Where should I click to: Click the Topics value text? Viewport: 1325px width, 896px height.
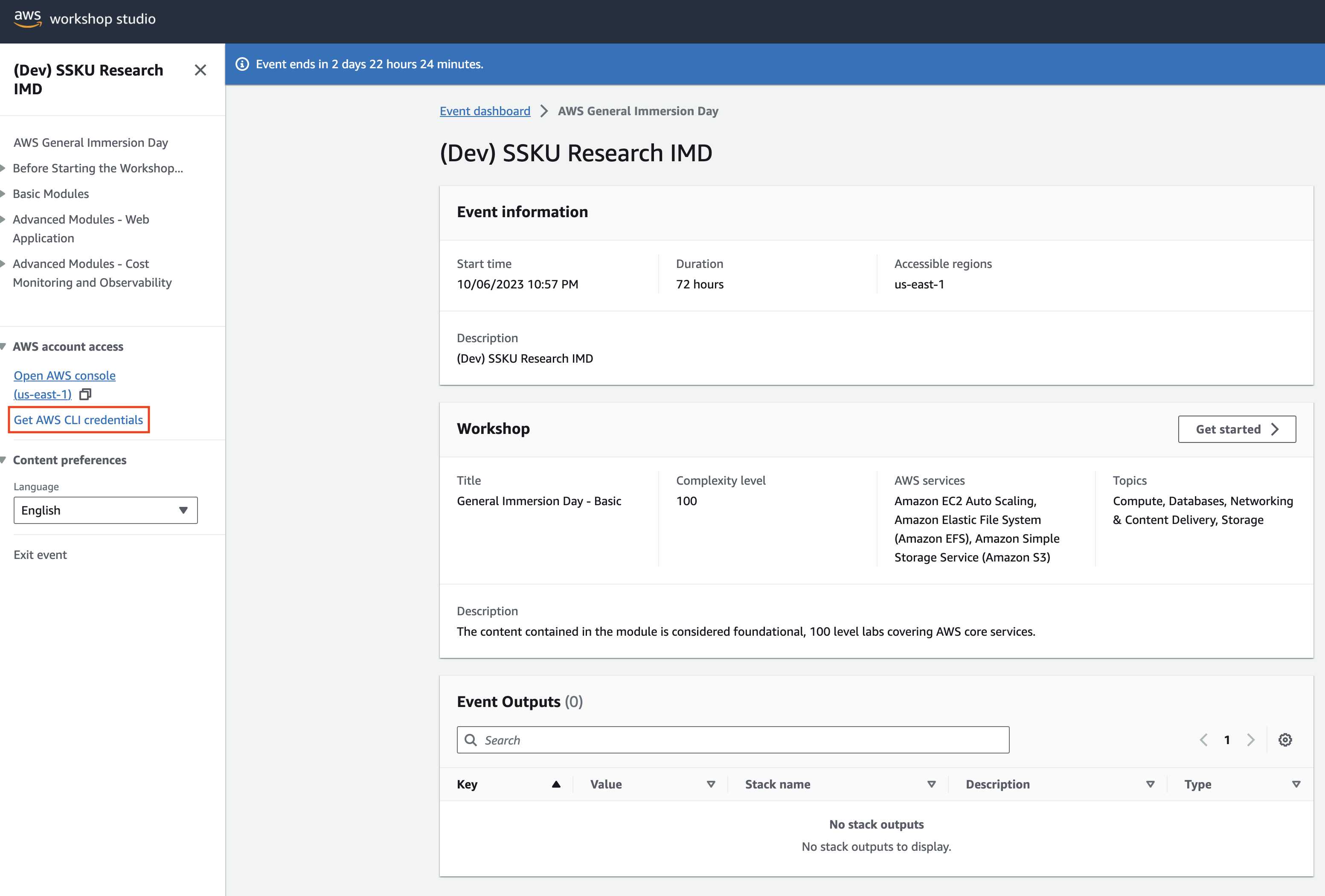pos(1203,510)
